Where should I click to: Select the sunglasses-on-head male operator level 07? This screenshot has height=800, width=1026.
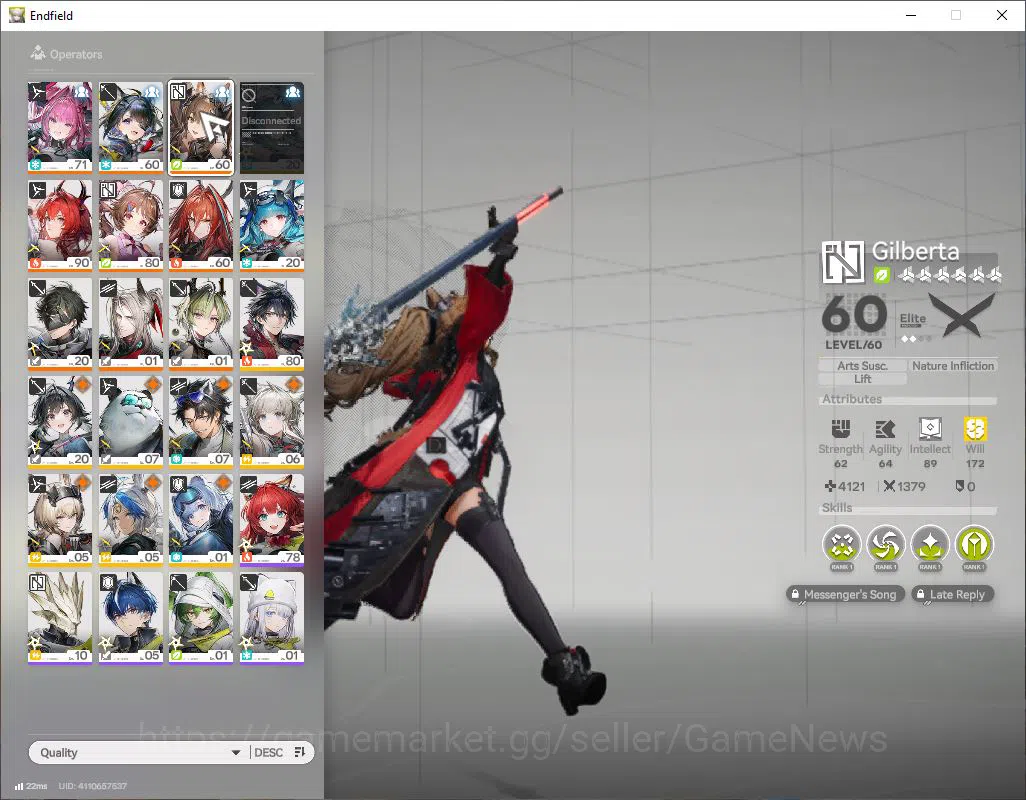[201, 421]
